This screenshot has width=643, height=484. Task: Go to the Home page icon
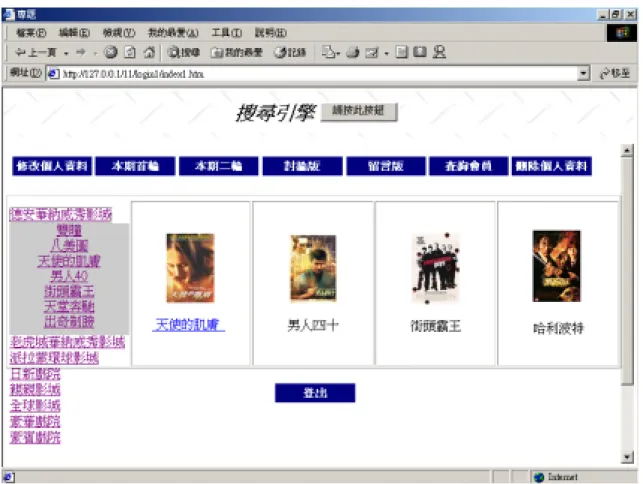(149, 52)
